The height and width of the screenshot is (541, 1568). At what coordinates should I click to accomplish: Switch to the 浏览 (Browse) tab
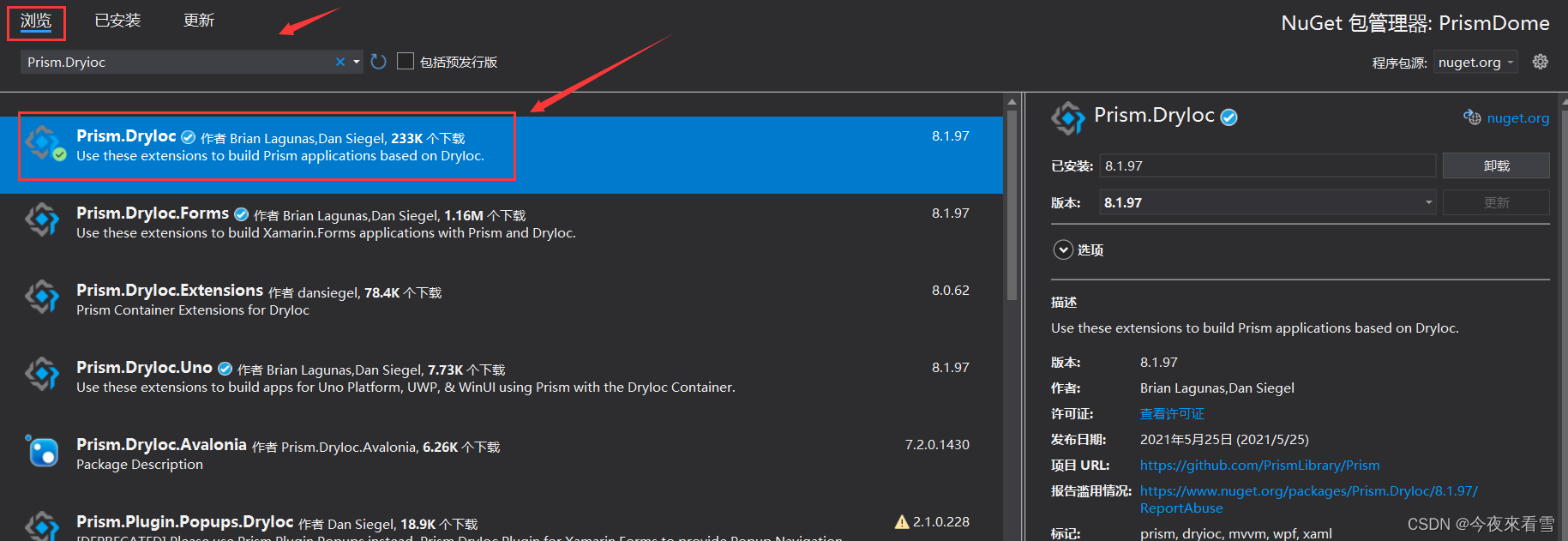tap(36, 21)
